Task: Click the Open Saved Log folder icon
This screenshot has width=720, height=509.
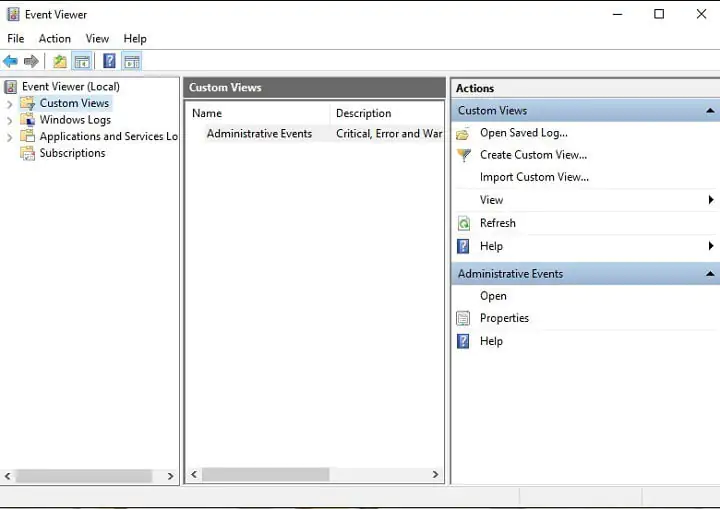Action: point(463,133)
